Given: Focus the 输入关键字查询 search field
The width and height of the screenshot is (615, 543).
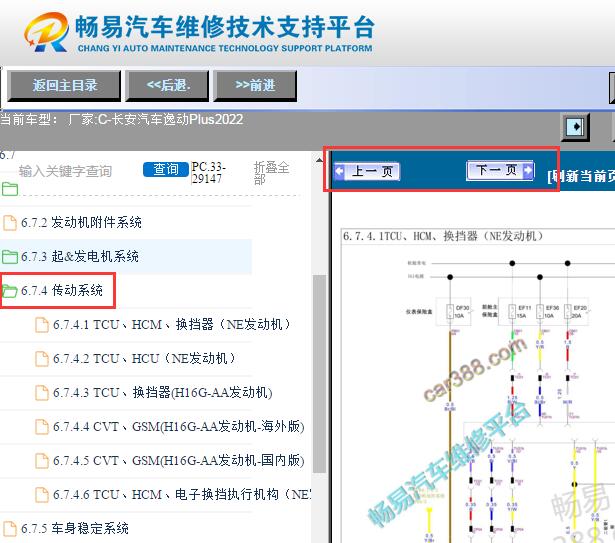Looking at the screenshot, I should [66, 171].
